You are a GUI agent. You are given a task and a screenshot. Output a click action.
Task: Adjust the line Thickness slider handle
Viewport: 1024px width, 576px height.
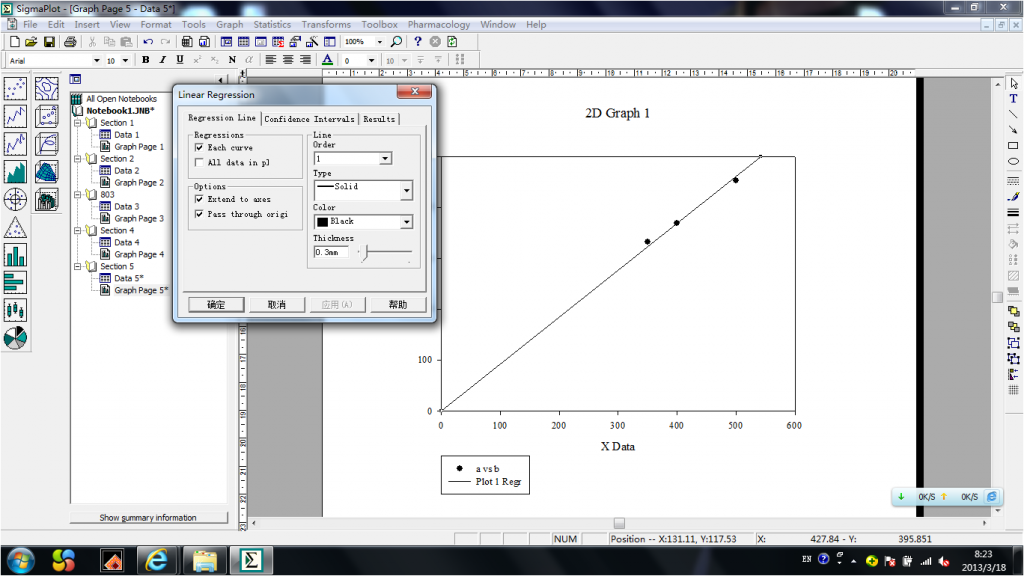pyautogui.click(x=366, y=252)
